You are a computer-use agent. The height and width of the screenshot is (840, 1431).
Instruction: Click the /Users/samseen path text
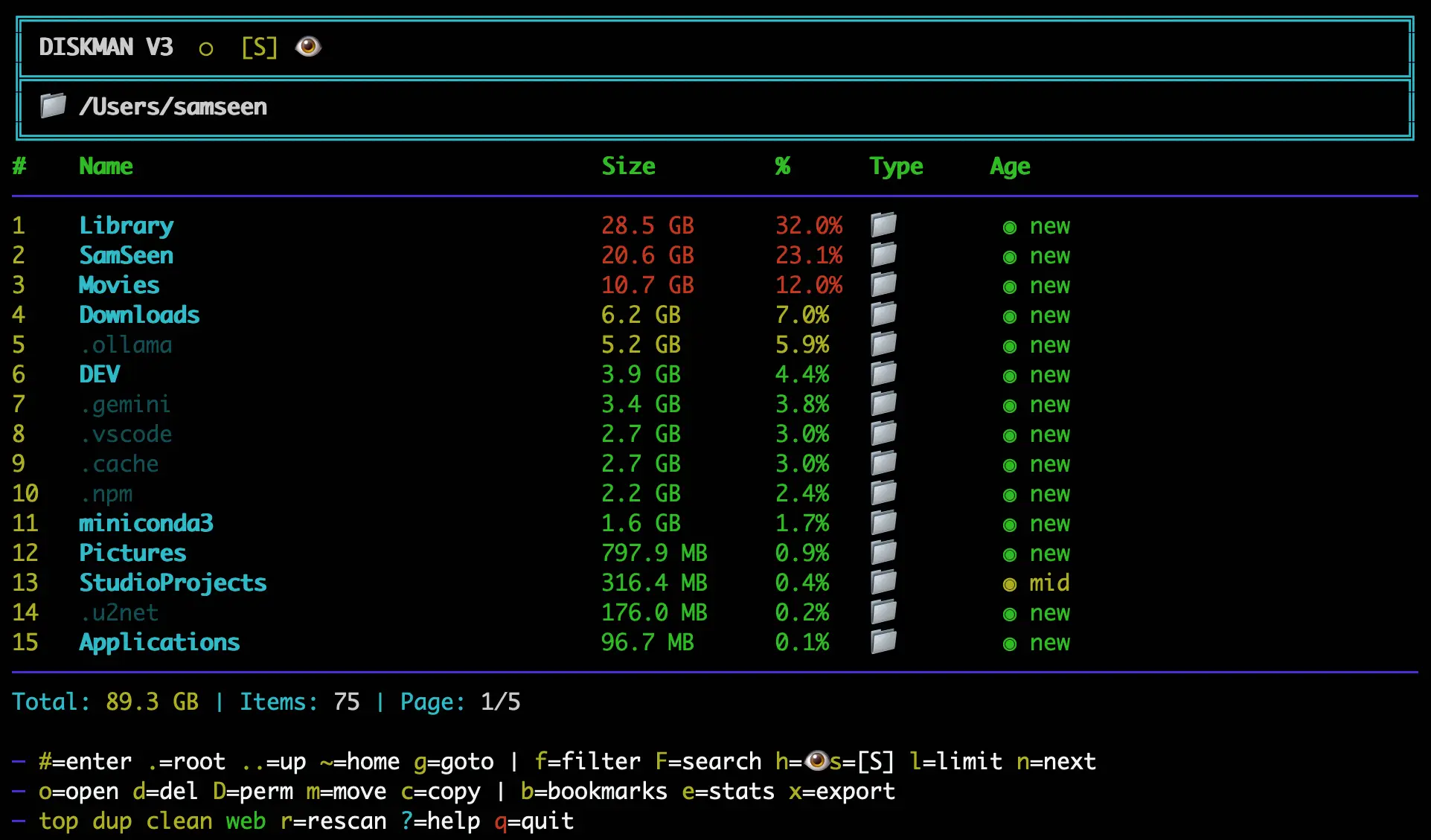(x=173, y=106)
